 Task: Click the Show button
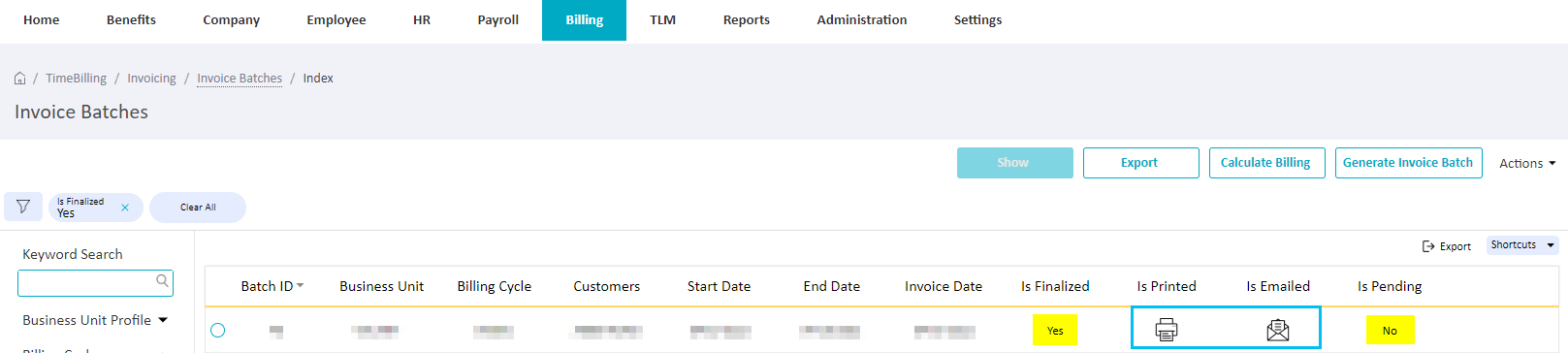pos(1015,163)
